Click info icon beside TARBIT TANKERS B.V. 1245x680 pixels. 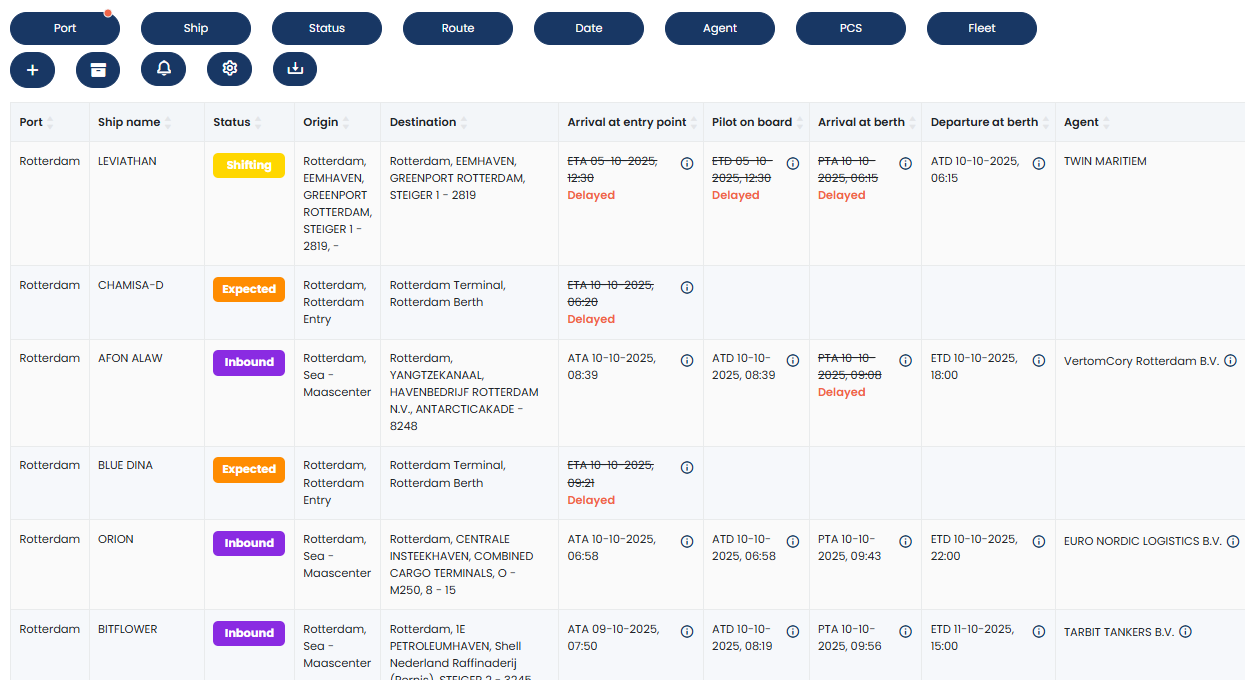[x=1185, y=632]
